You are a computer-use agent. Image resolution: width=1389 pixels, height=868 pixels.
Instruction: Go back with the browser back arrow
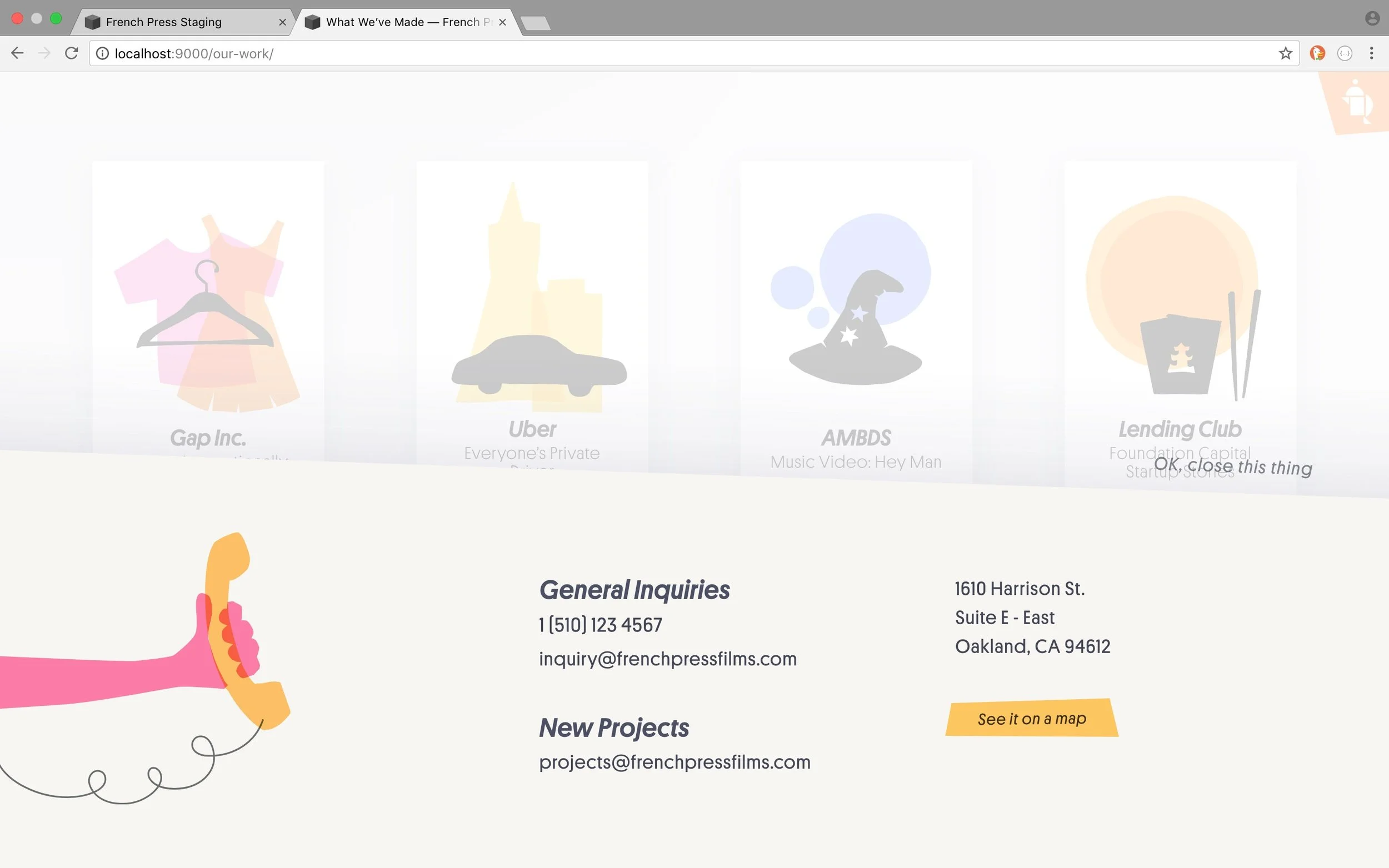(17, 53)
